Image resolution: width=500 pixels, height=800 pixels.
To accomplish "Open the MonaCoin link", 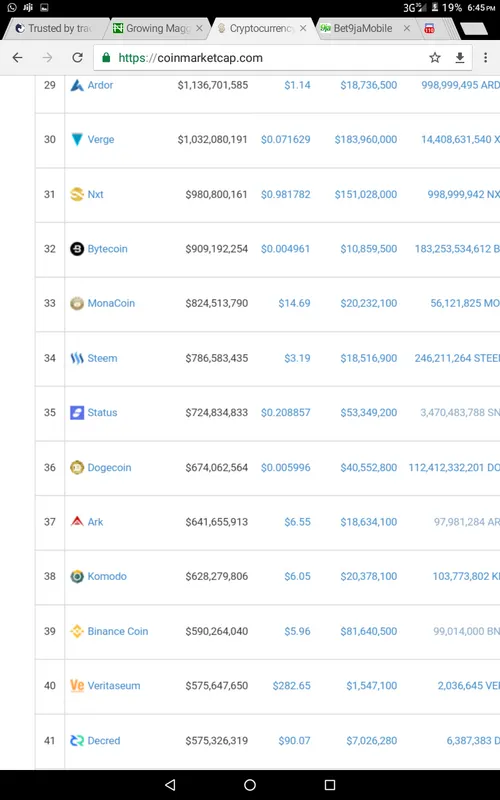I will coord(111,303).
